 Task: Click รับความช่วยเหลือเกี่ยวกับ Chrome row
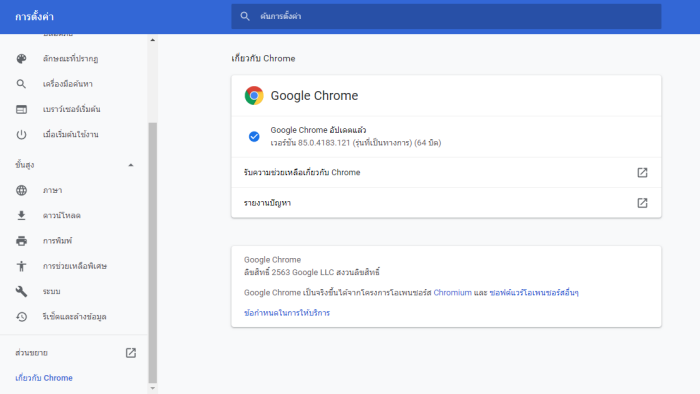point(446,173)
